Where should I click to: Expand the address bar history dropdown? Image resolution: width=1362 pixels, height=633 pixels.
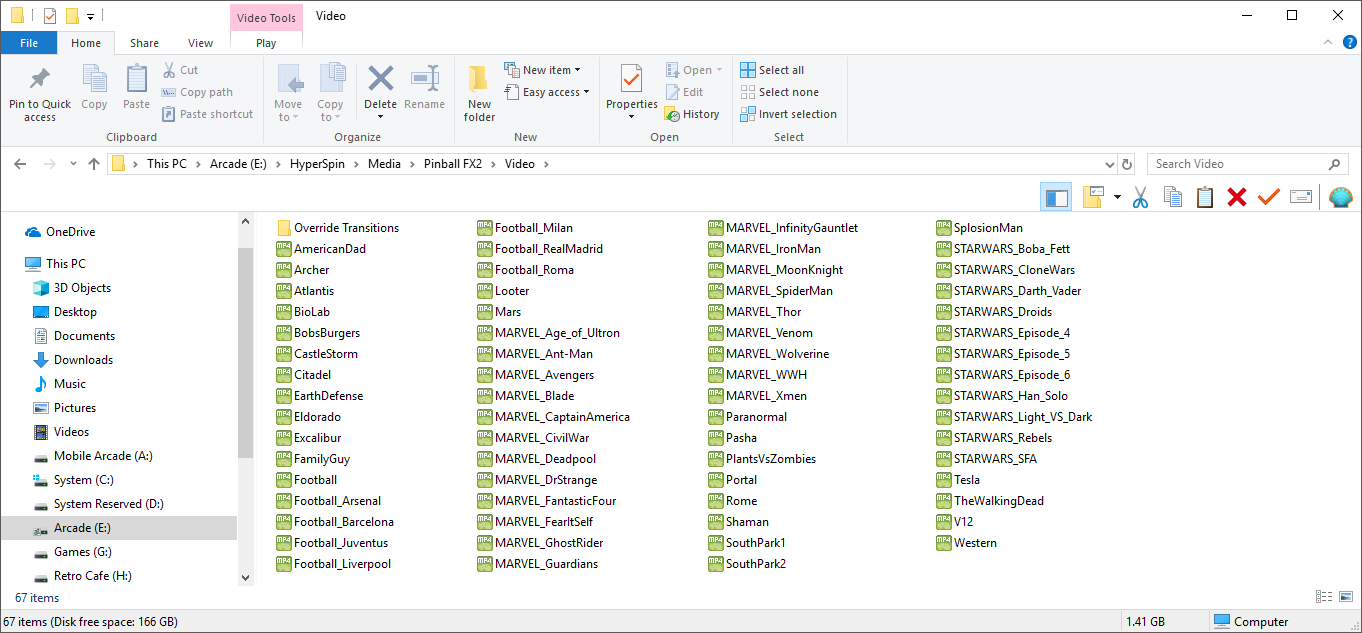tap(1109, 164)
